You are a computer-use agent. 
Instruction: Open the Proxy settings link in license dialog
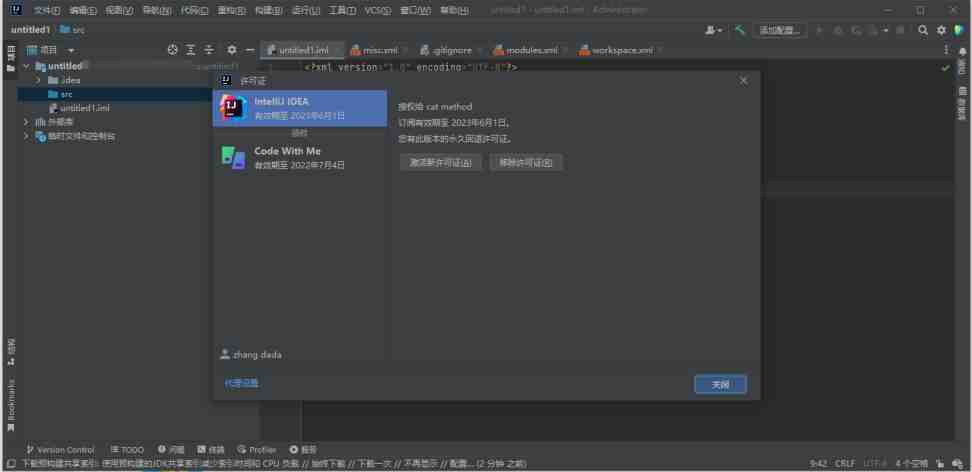[x=241, y=383]
